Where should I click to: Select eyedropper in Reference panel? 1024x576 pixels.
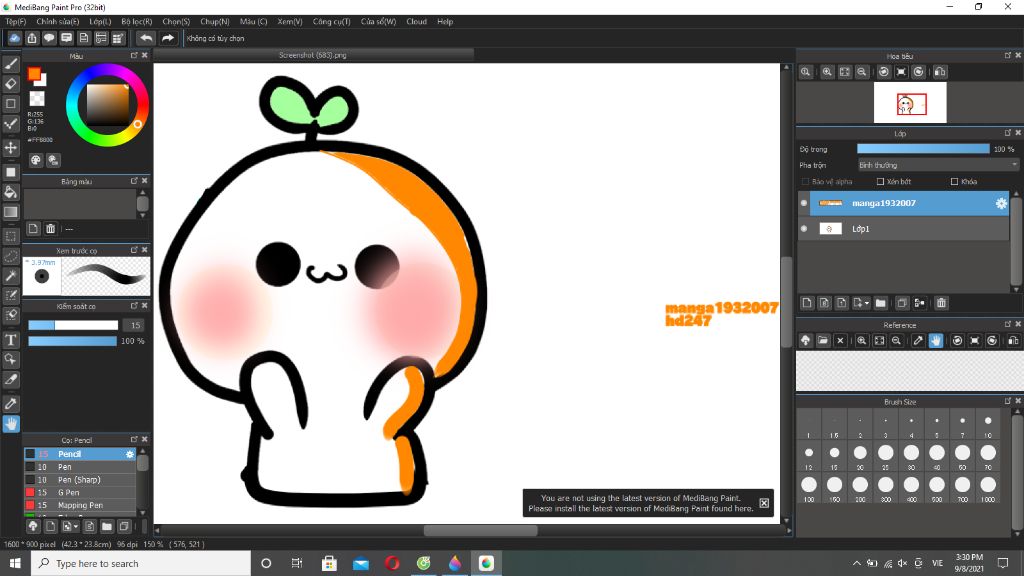point(918,340)
